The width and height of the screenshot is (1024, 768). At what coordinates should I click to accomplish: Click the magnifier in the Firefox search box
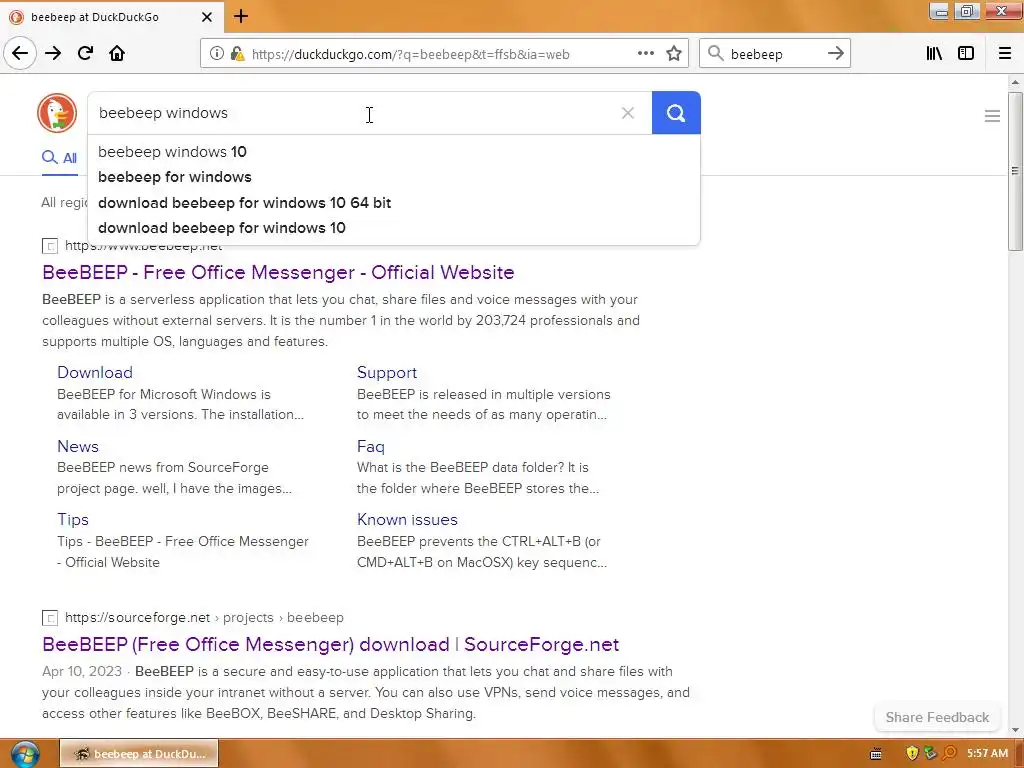[x=716, y=54]
